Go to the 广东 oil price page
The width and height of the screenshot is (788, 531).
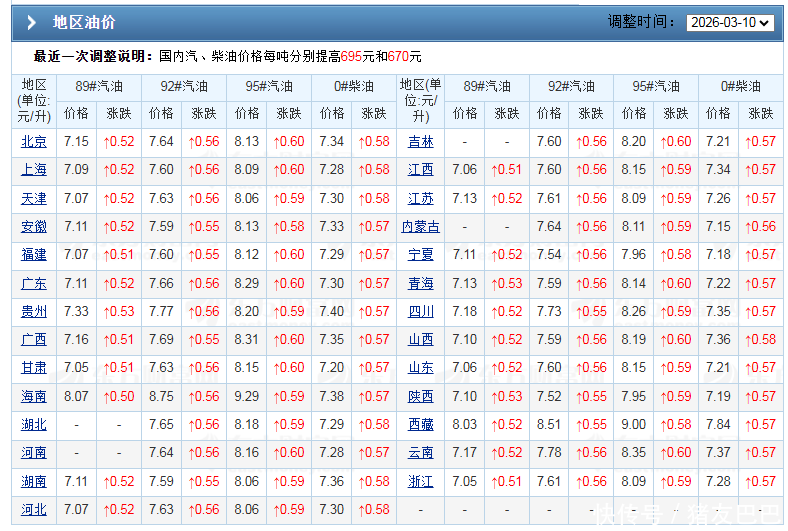(x=34, y=284)
